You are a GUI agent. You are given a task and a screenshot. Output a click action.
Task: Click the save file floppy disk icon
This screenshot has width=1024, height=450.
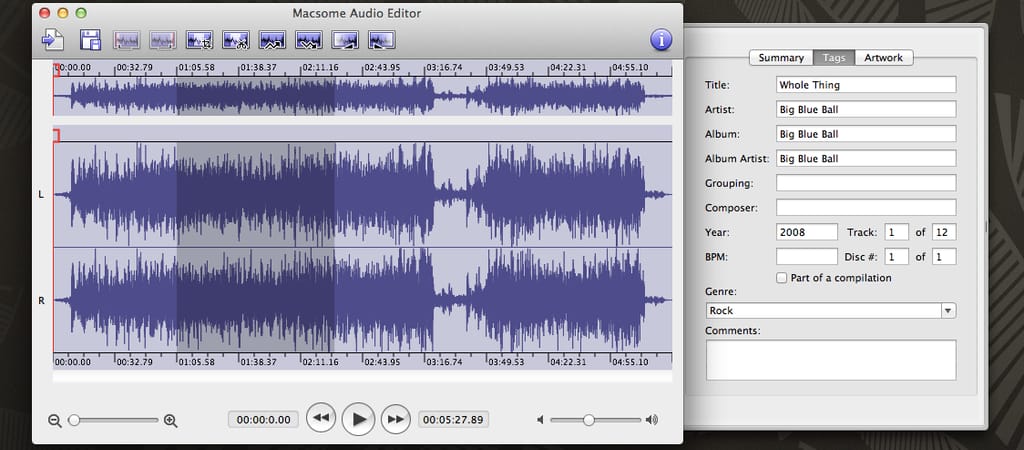click(x=90, y=40)
